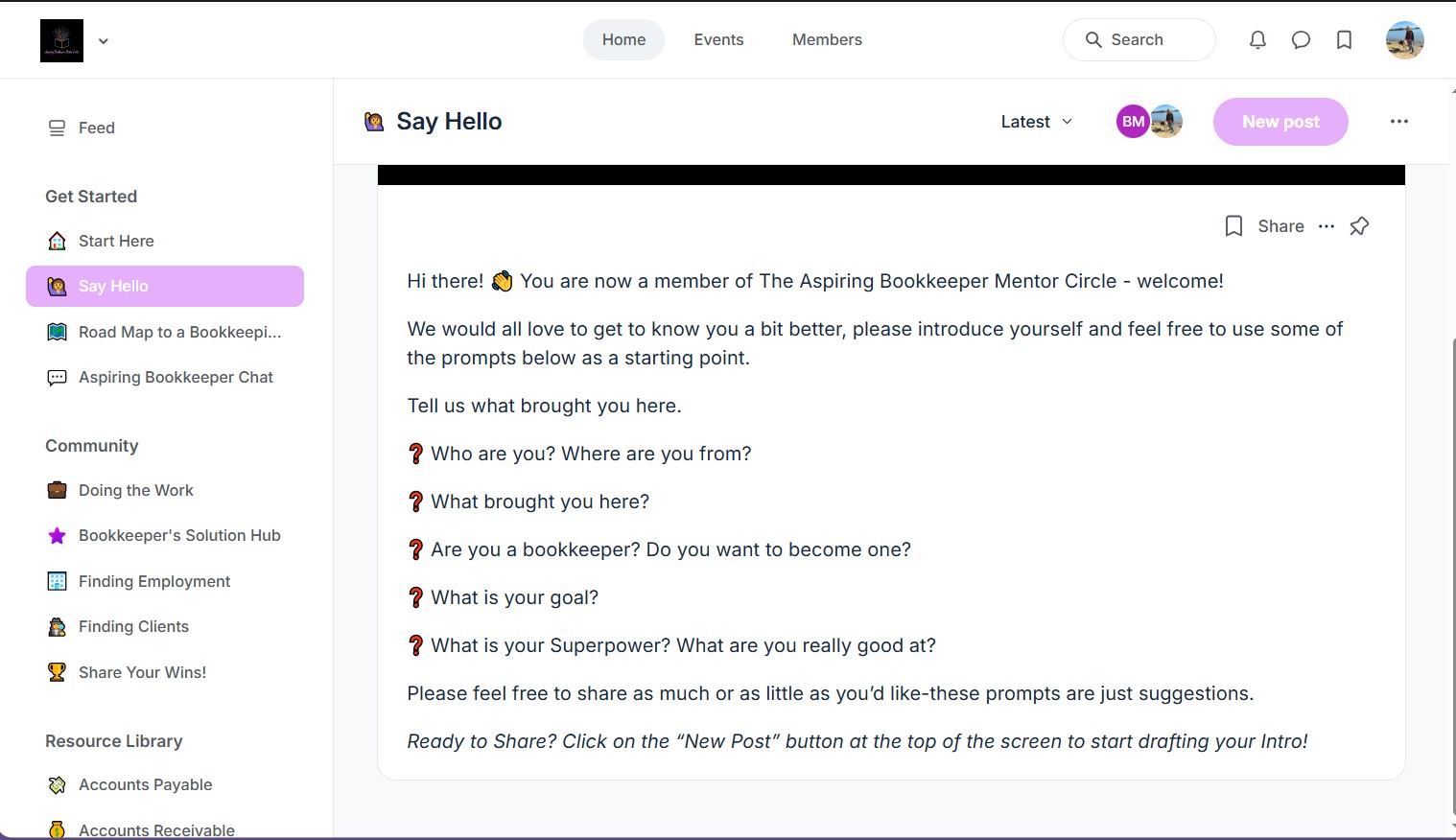Click the BM member avatar

1133,122
